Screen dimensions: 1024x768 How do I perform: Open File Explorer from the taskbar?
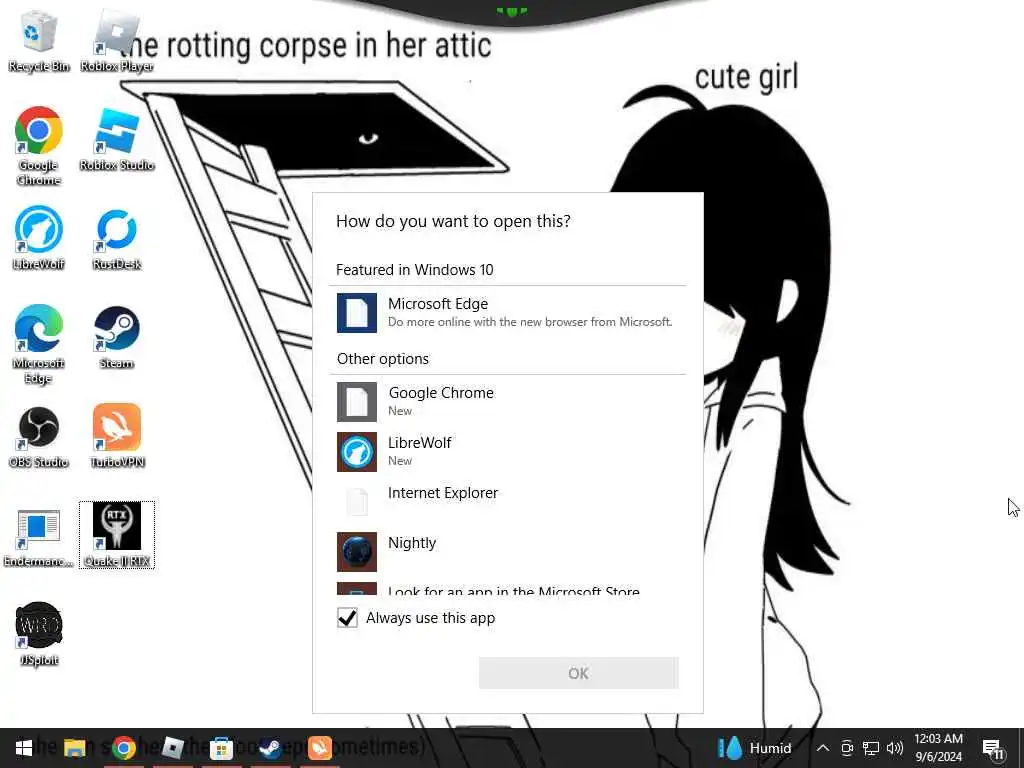point(74,748)
